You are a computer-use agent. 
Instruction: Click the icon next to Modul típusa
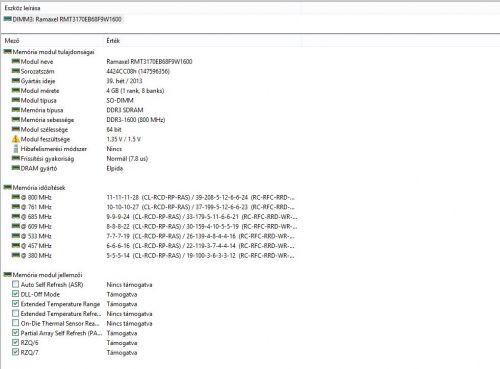tap(16, 100)
